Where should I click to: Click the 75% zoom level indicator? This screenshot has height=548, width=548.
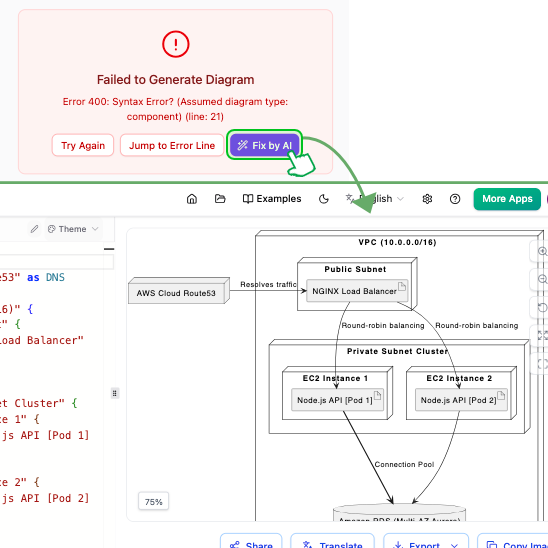153,502
